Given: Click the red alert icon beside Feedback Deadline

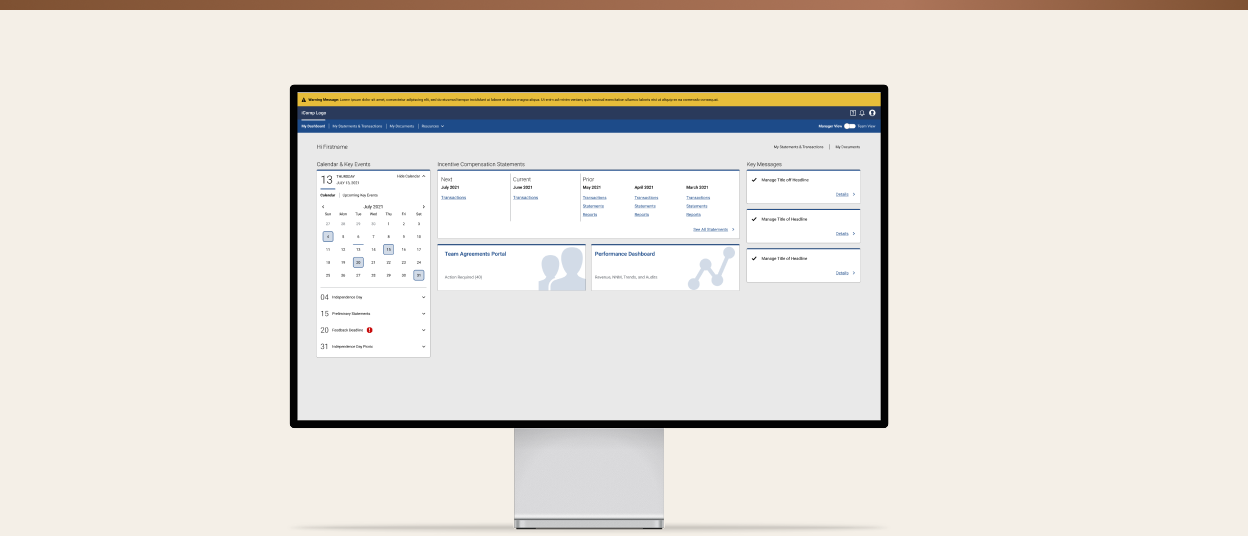Looking at the screenshot, I should (x=369, y=330).
